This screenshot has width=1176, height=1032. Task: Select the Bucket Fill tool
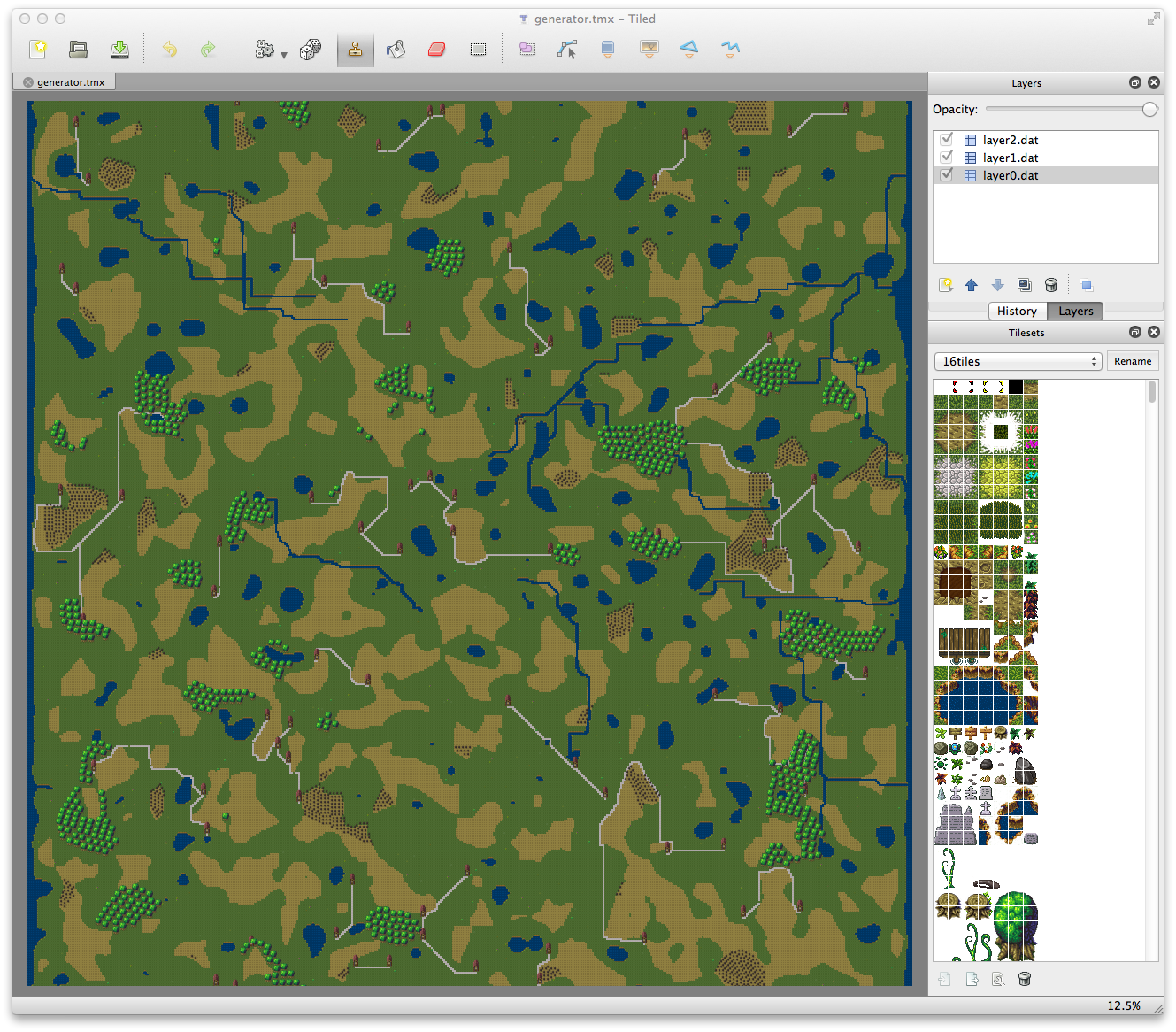pos(396,50)
